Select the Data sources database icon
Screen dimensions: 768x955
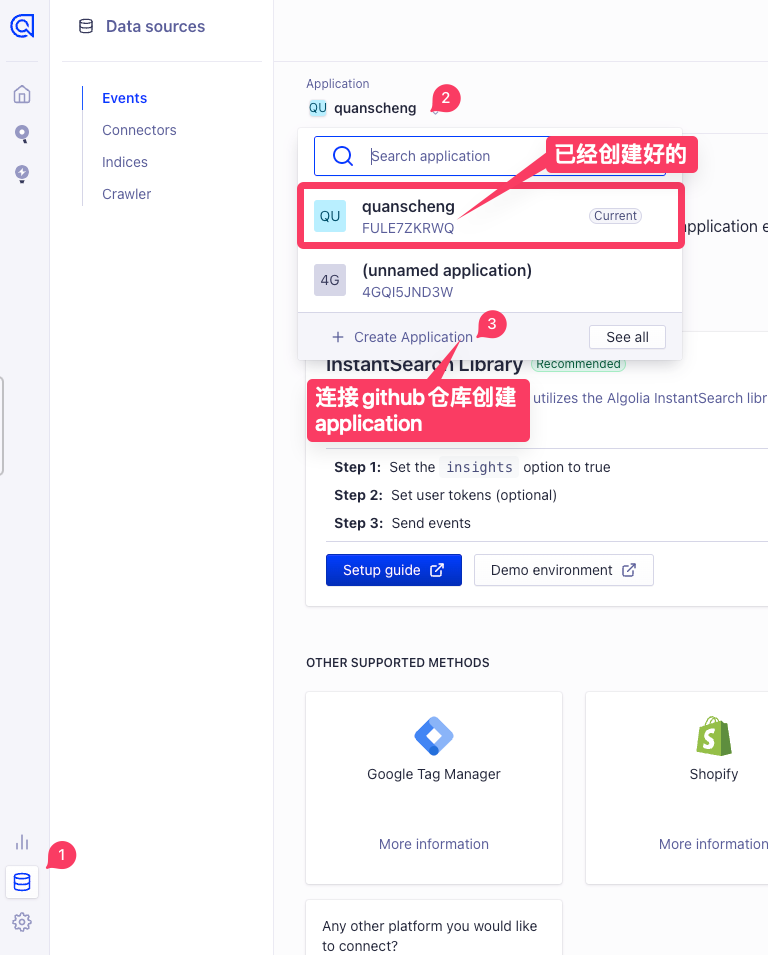coord(22,881)
